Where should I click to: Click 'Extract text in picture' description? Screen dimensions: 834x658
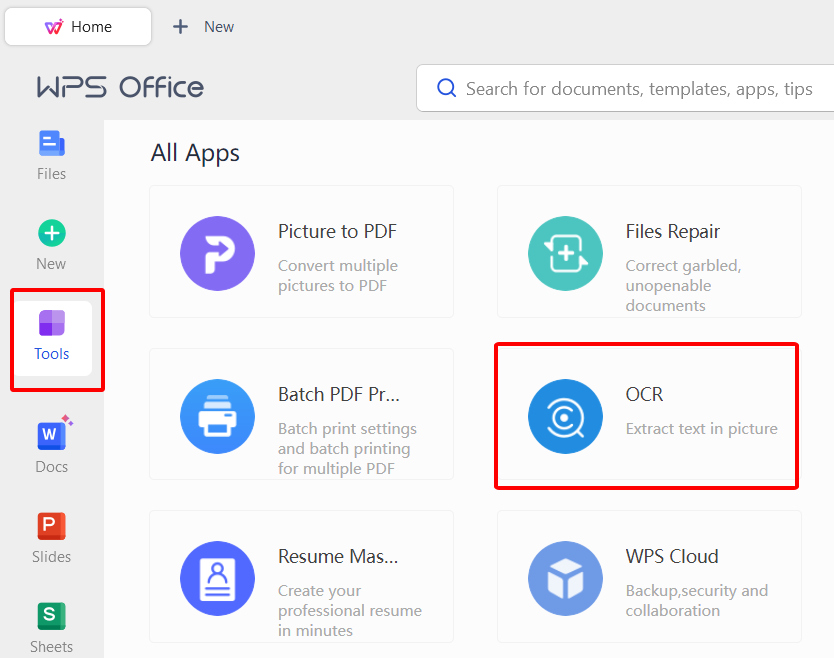pos(702,429)
